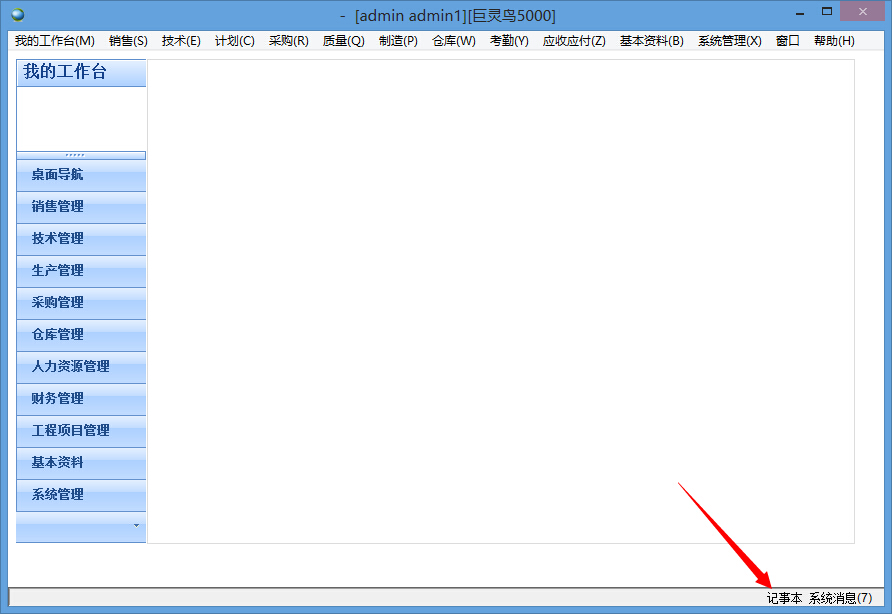892x614 pixels.
Task: Open the 仓库(W) menu
Action: point(453,41)
